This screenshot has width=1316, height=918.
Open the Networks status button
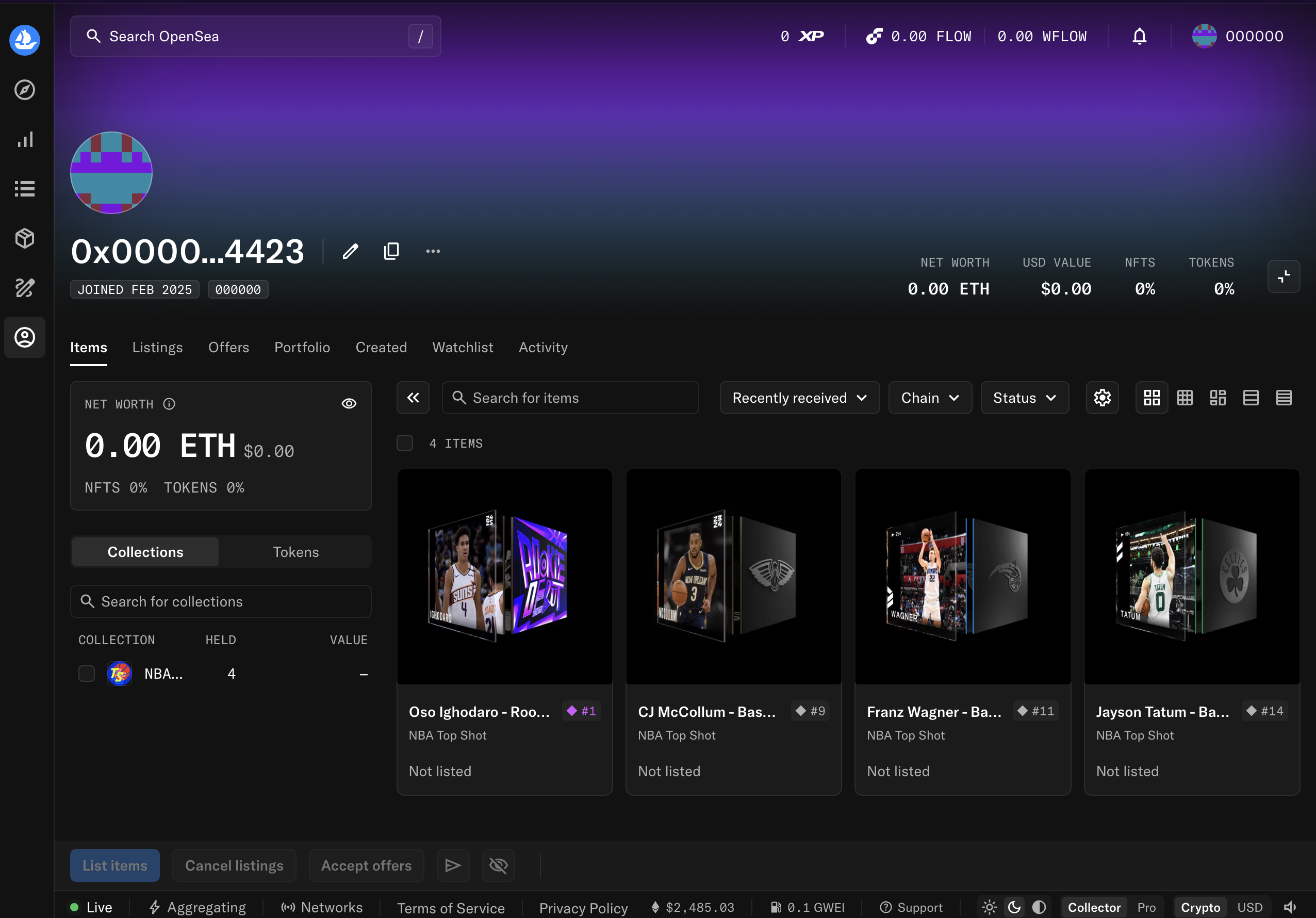[x=322, y=907]
